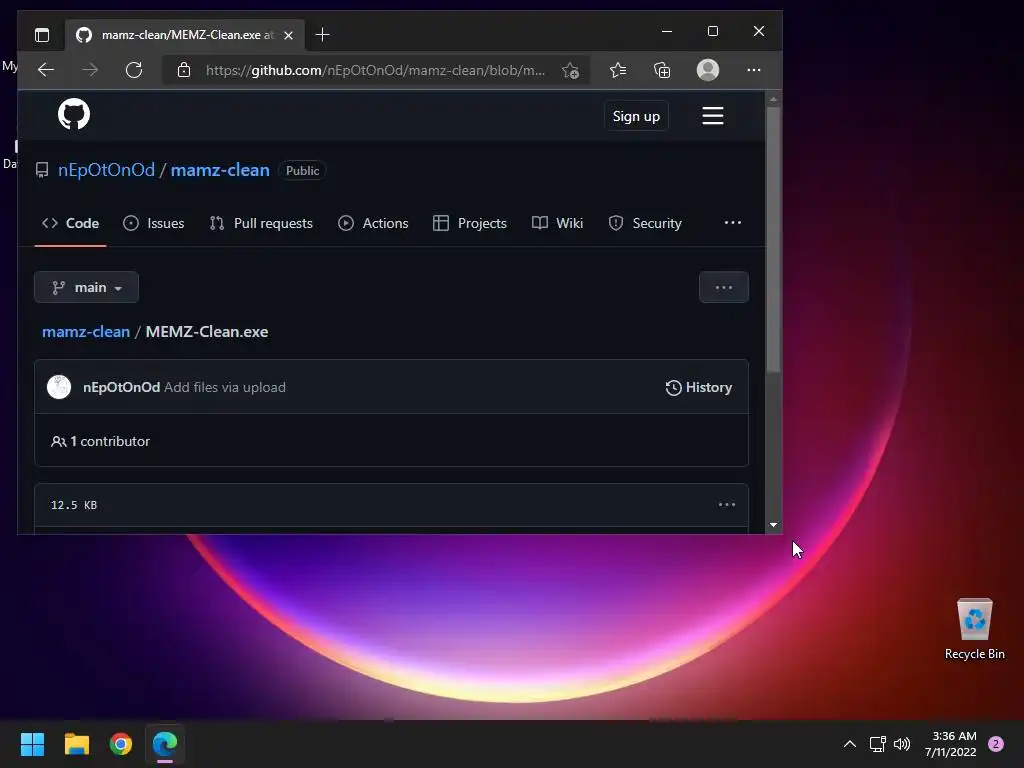Viewport: 1024px width, 768px height.
Task: Go back with the browser back arrow
Action: coord(46,70)
